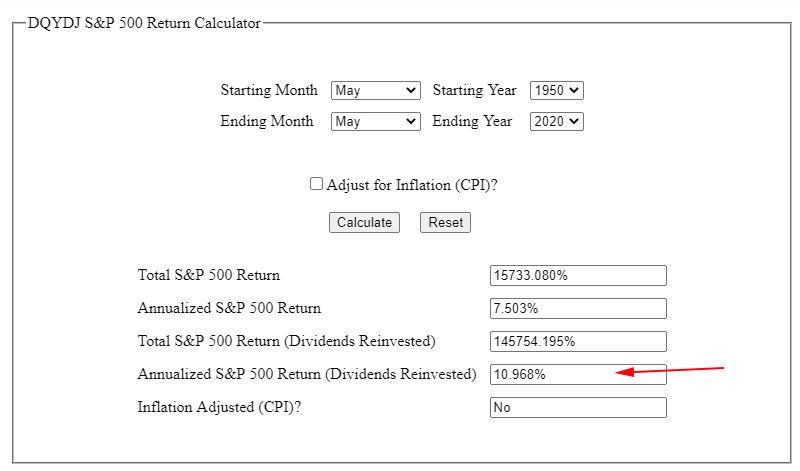Hit the Reset button
800x471 pixels.
pyautogui.click(x=445, y=222)
